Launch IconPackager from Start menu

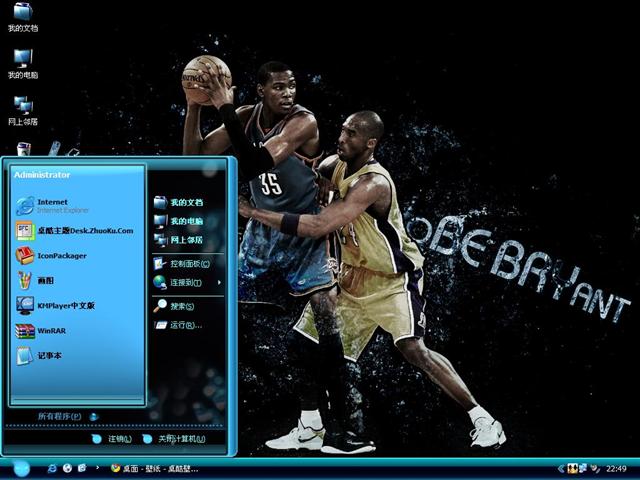[x=51, y=256]
